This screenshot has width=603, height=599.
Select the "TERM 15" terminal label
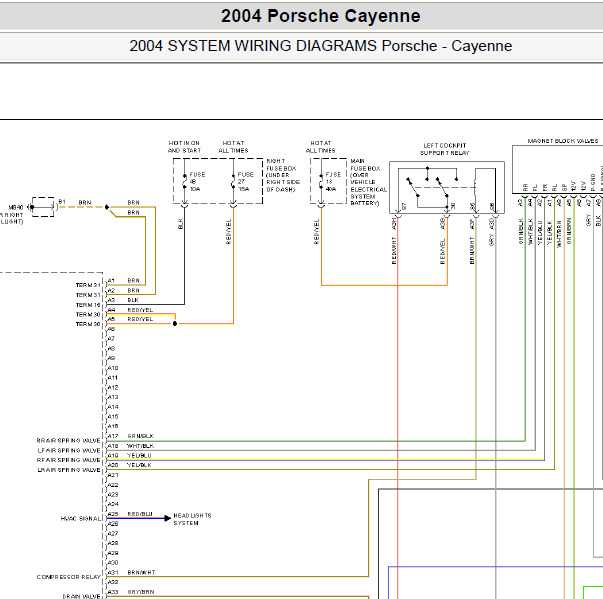tap(88, 305)
